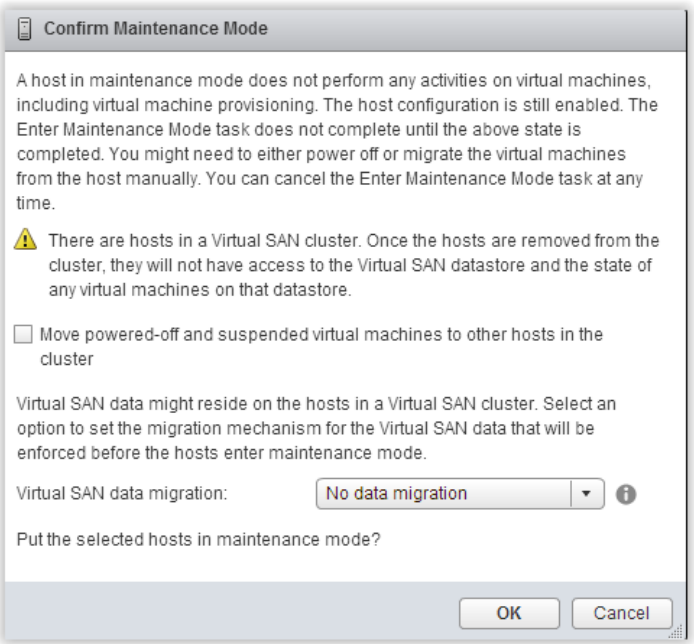Click 'Put the selected hosts in maintenance mode?' text
This screenshot has width=694, height=644.
pyautogui.click(x=198, y=540)
